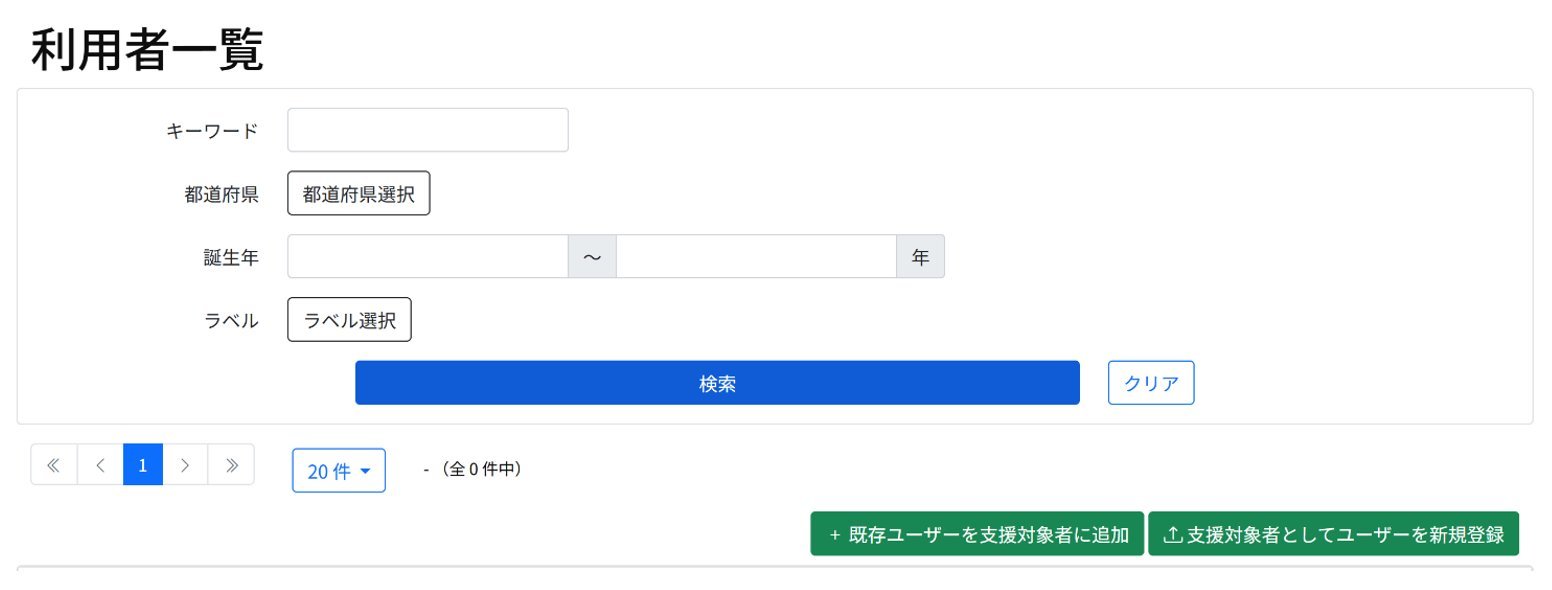
Task: Click the ～ separator between year fields
Action: tap(592, 257)
